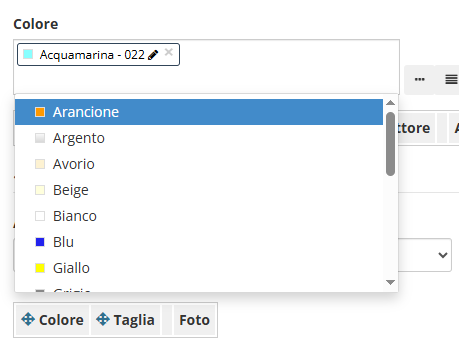Choose Bianco from the list
This screenshot has width=459, height=361.
pos(199,216)
